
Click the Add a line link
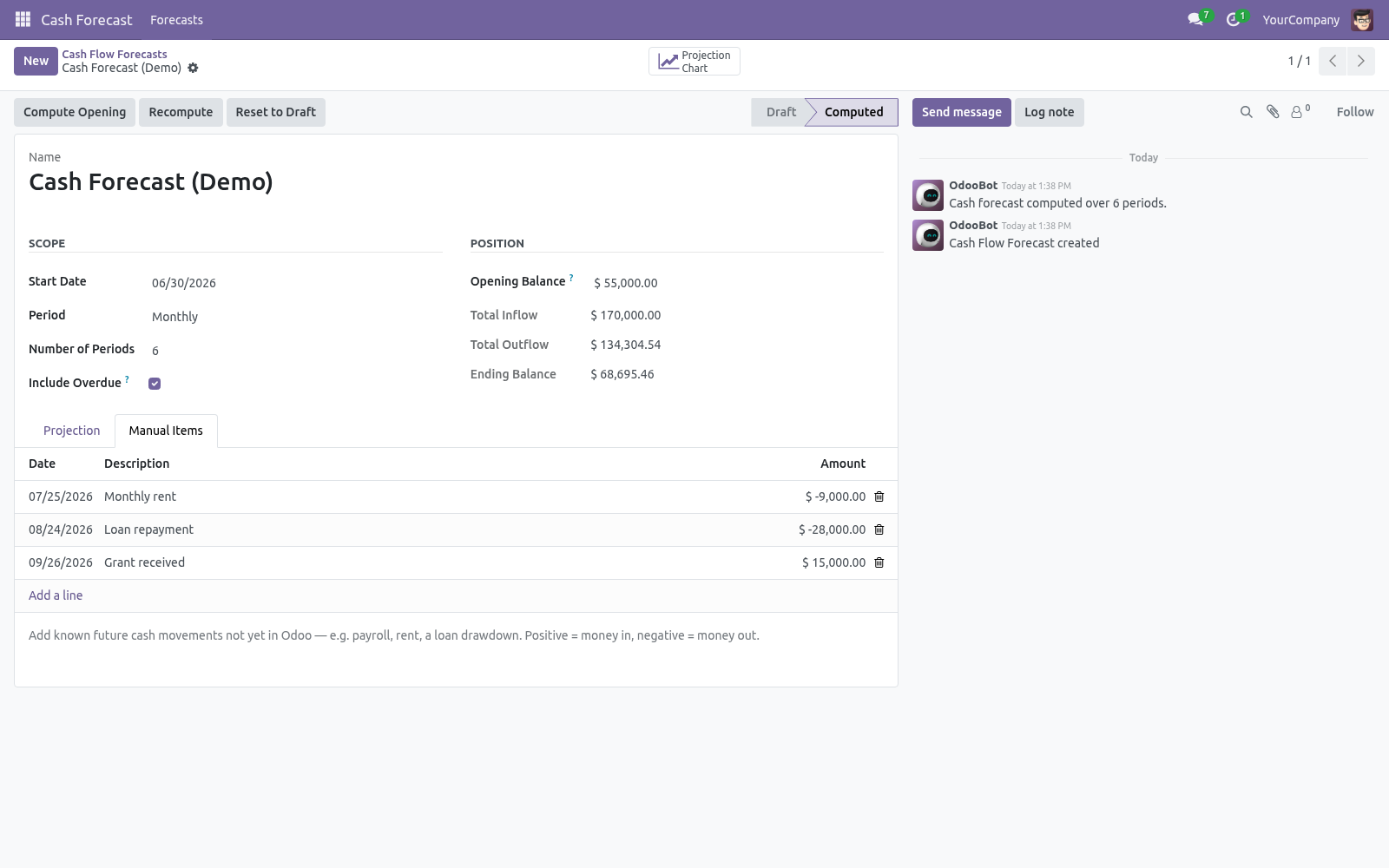(x=56, y=595)
